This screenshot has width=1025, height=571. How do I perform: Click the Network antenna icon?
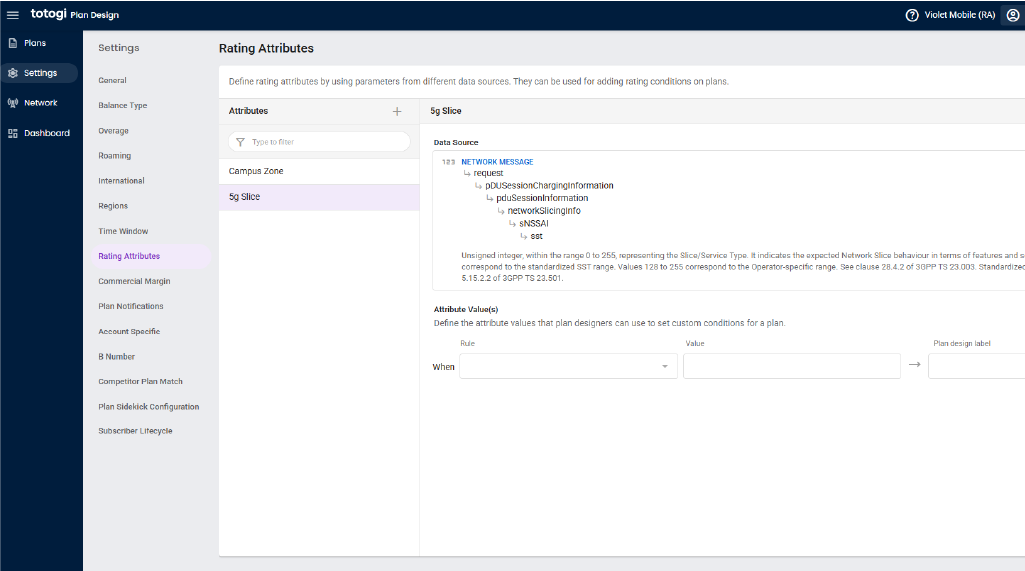[x=12, y=103]
